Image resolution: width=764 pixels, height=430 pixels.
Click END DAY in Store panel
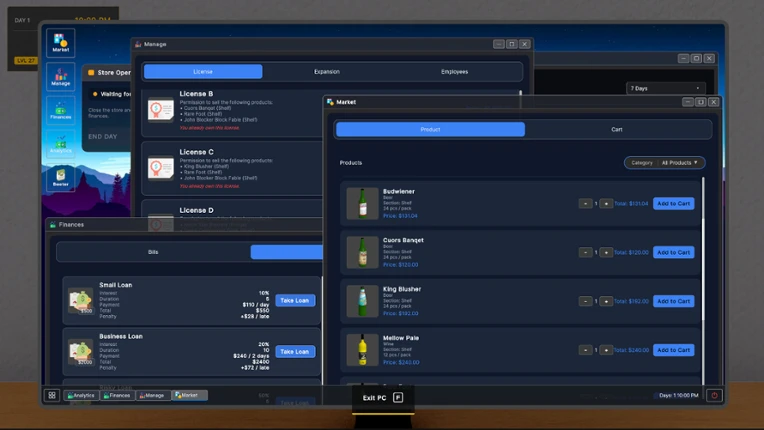point(103,137)
